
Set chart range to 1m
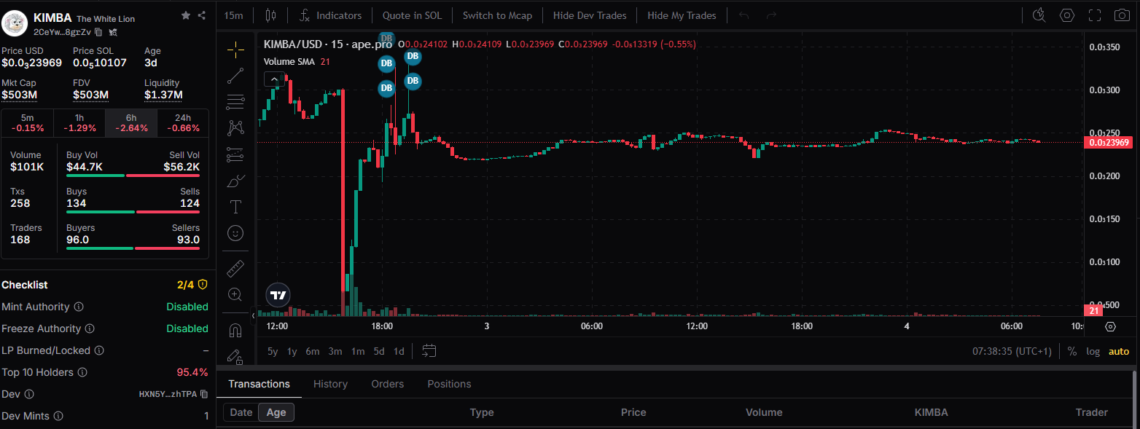click(x=358, y=351)
